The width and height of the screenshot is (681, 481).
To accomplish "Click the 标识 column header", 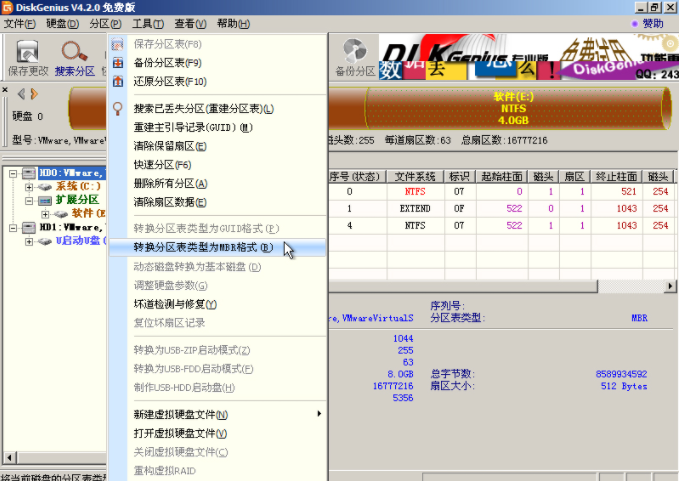I will (460, 176).
